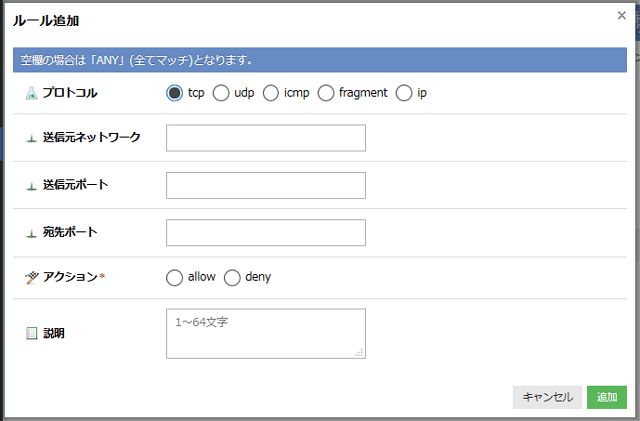Image resolution: width=640 pixels, height=421 pixels.
Task: Select the tcp protocol radio button
Action: (x=175, y=93)
